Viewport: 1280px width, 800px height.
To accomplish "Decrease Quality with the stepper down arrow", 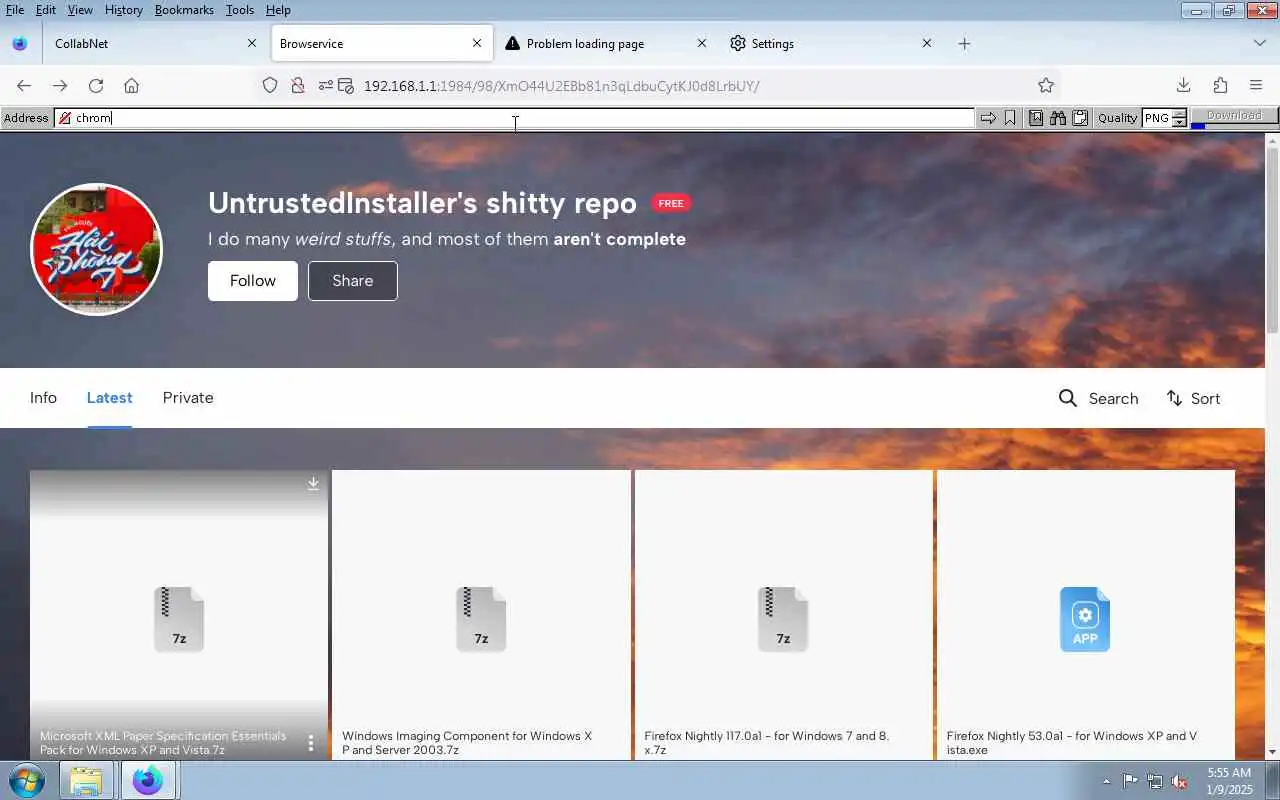I will tap(1179, 123).
